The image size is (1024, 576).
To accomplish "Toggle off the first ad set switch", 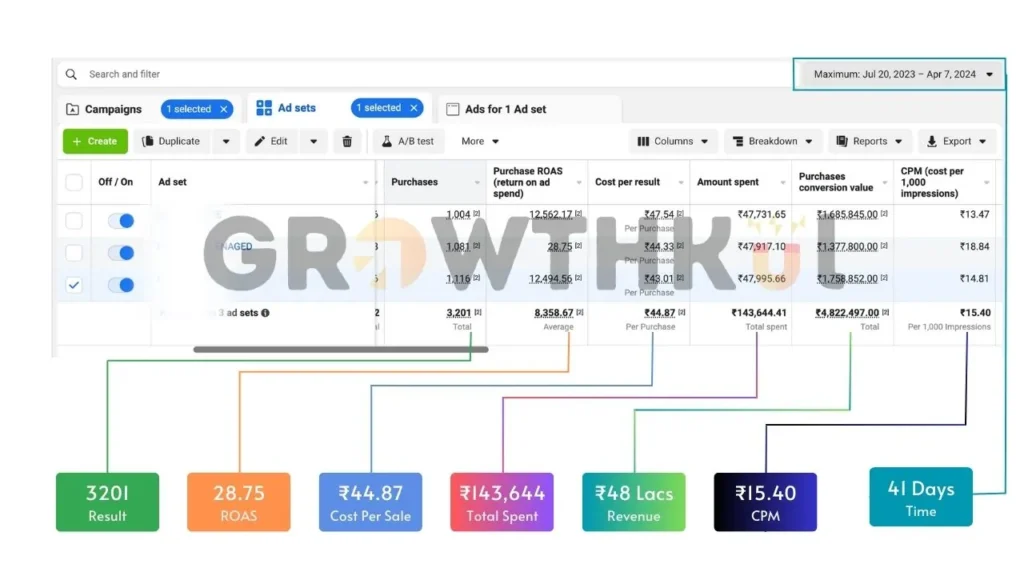I will pos(120,221).
